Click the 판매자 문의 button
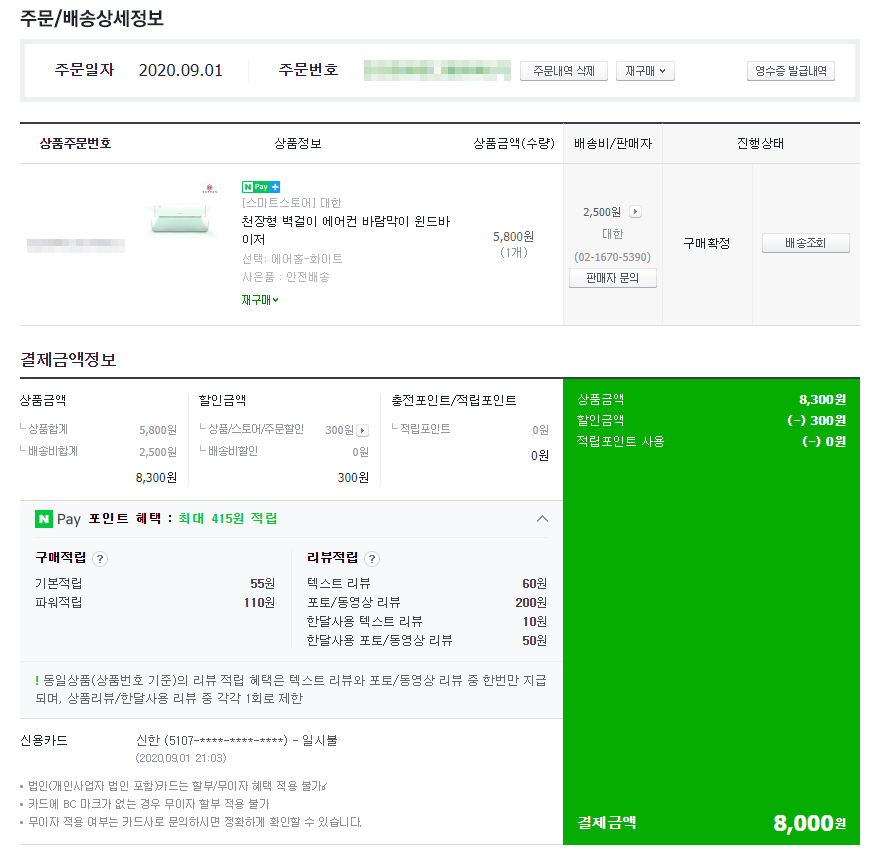The width and height of the screenshot is (874, 857). [x=613, y=278]
